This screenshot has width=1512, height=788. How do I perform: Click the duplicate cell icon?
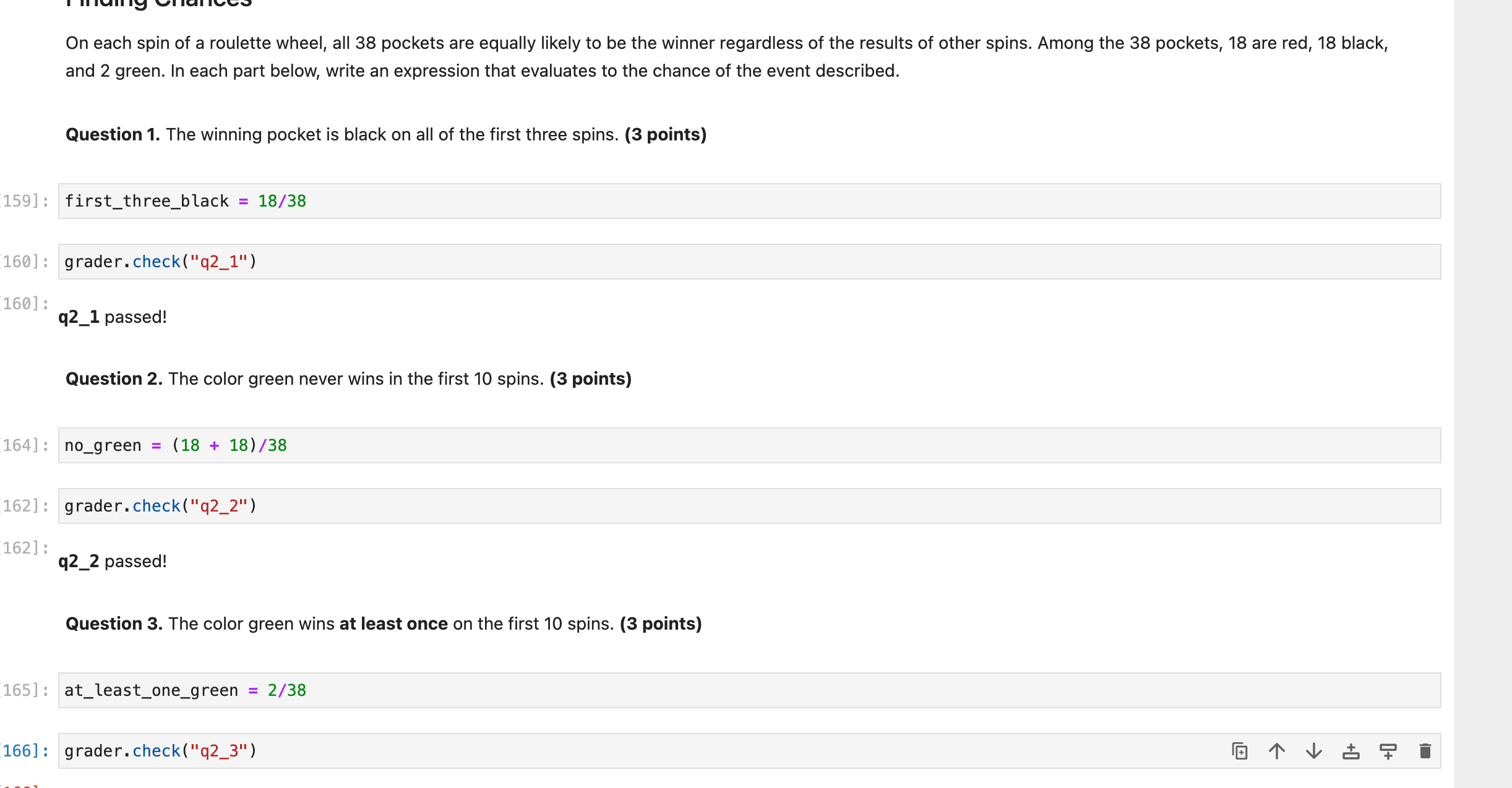click(1239, 751)
